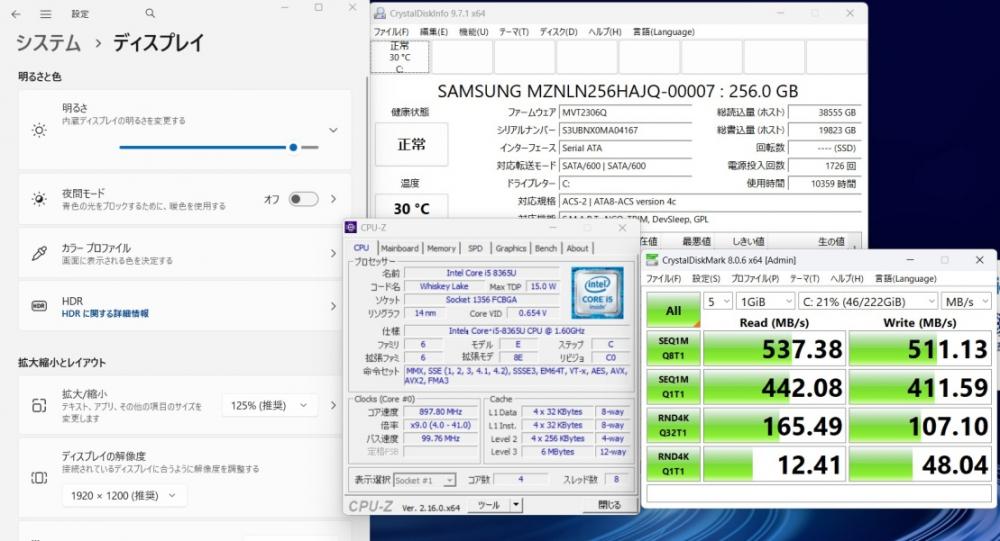Click the brightness sun icon
This screenshot has height=541, width=1000.
click(x=39, y=130)
